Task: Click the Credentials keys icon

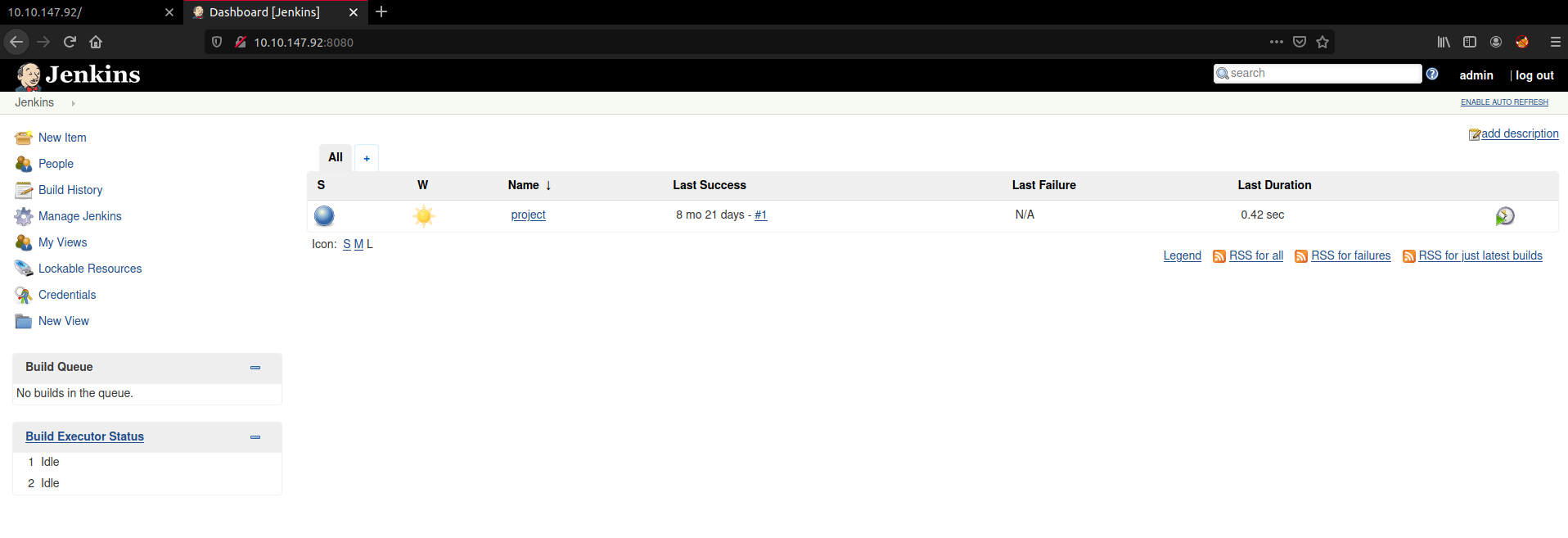Action: click(x=24, y=295)
